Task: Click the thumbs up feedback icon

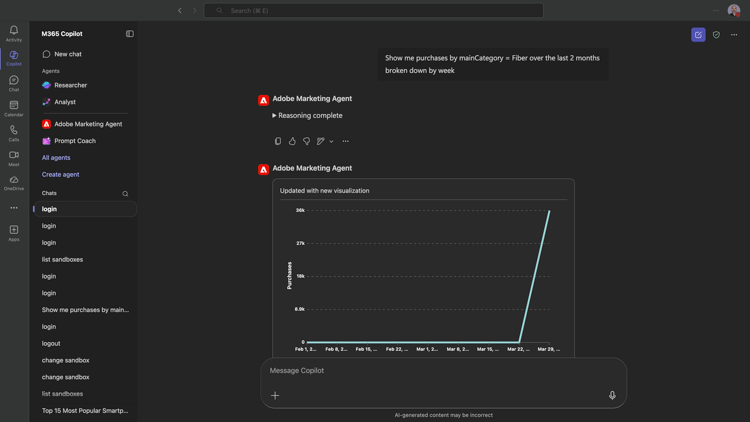Action: 292,141
